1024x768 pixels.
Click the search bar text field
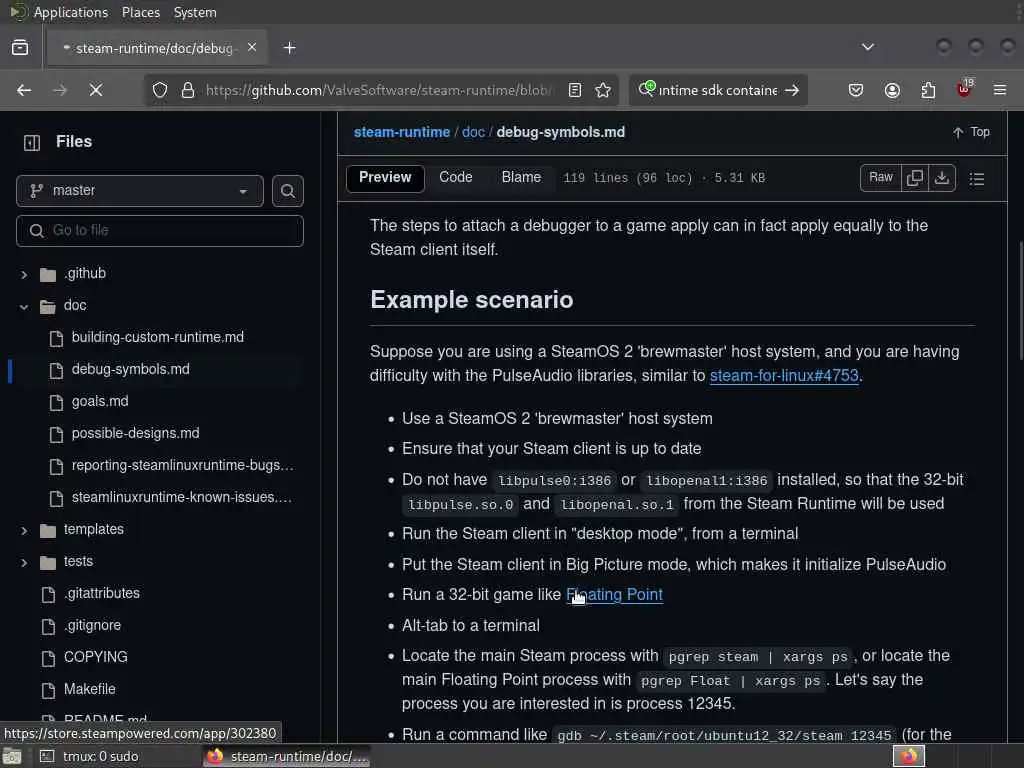(x=718, y=90)
